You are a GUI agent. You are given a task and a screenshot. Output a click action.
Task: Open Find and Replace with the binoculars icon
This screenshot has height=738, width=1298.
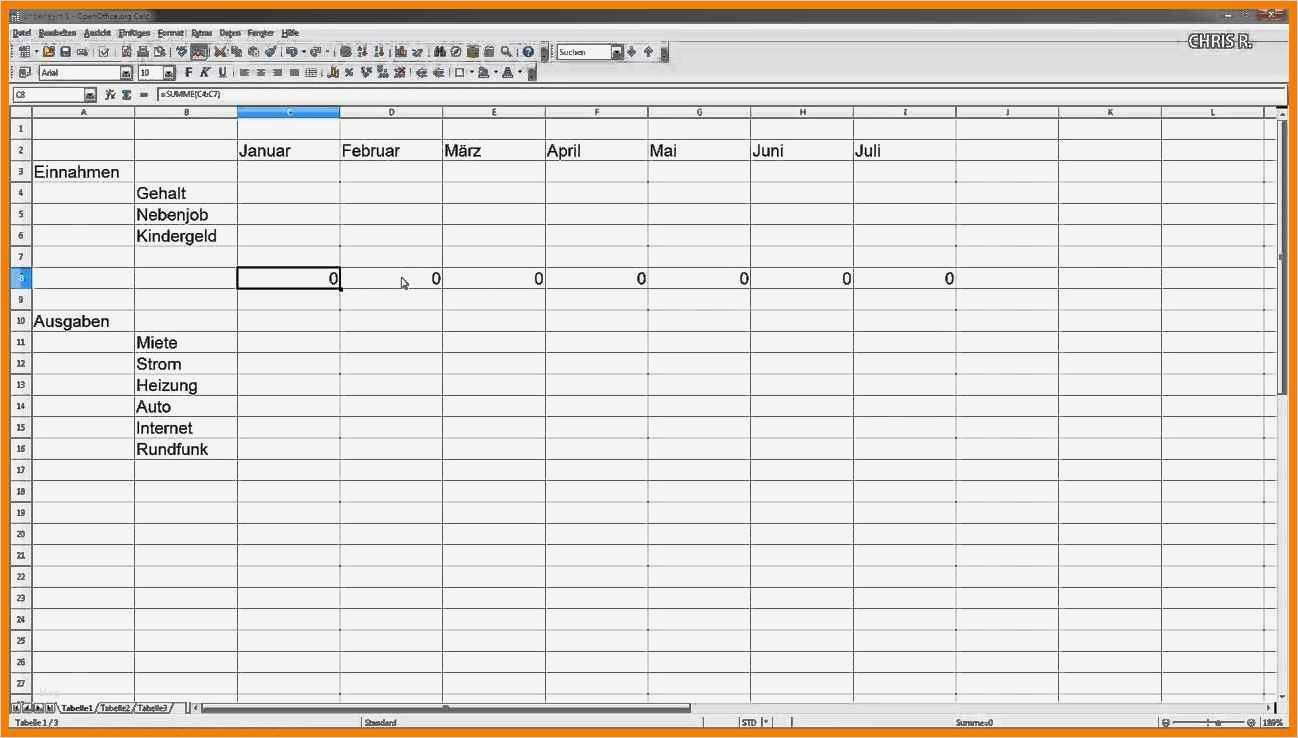click(x=440, y=52)
